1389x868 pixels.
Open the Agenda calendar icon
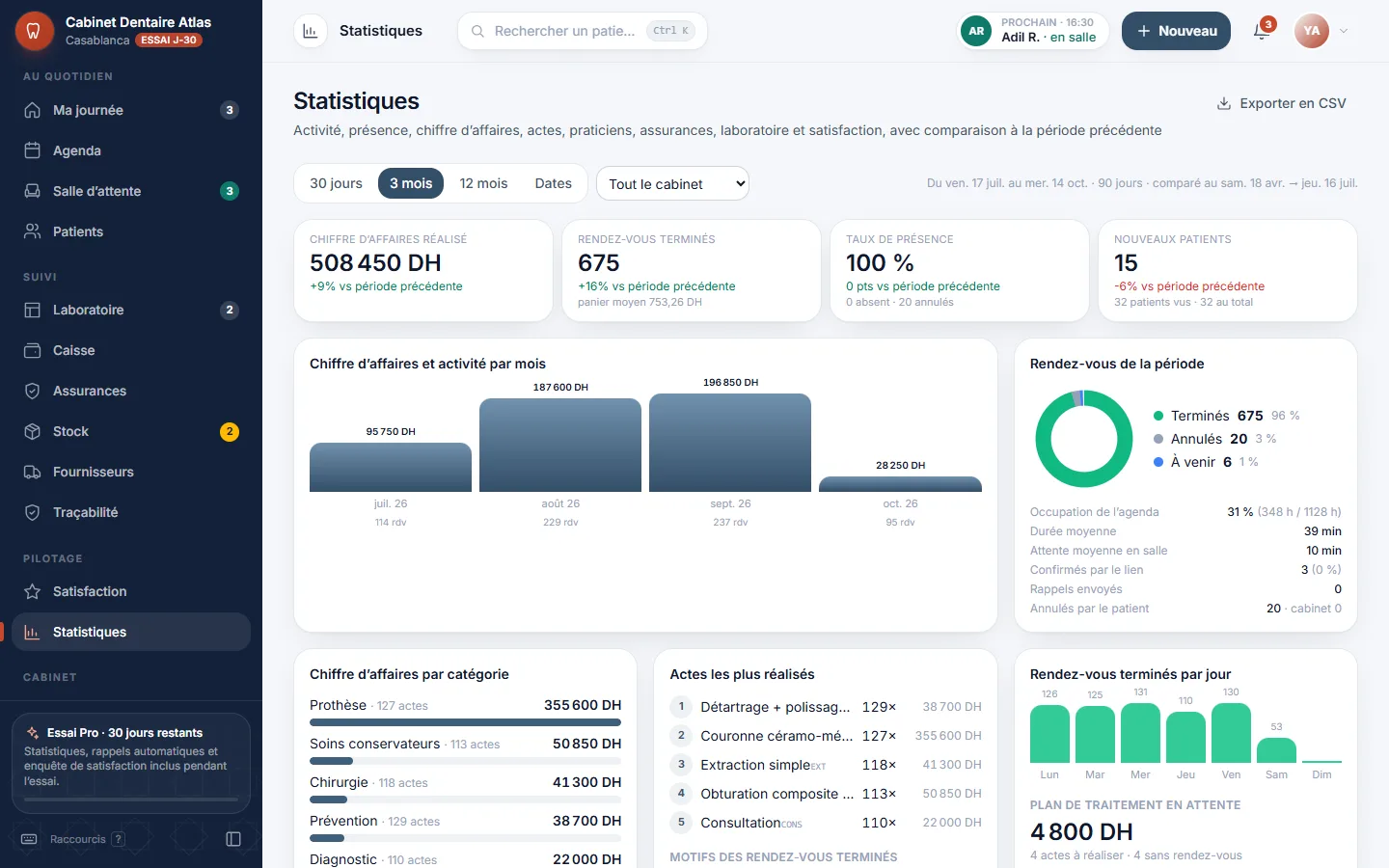32,150
